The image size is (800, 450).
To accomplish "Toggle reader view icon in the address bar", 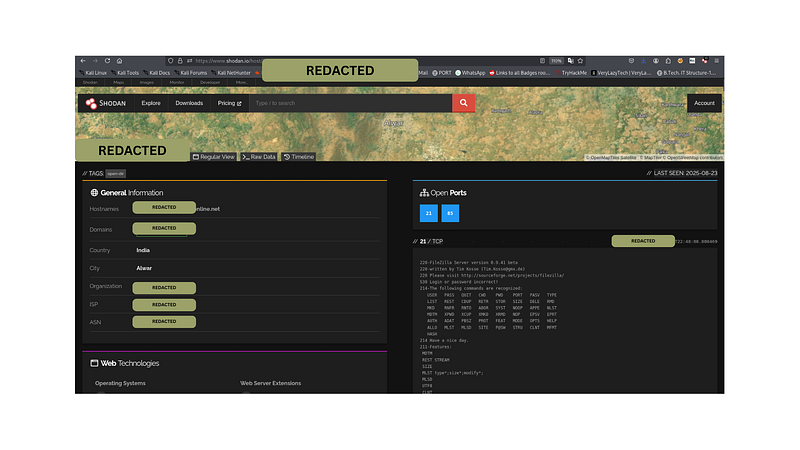I will [x=542, y=61].
